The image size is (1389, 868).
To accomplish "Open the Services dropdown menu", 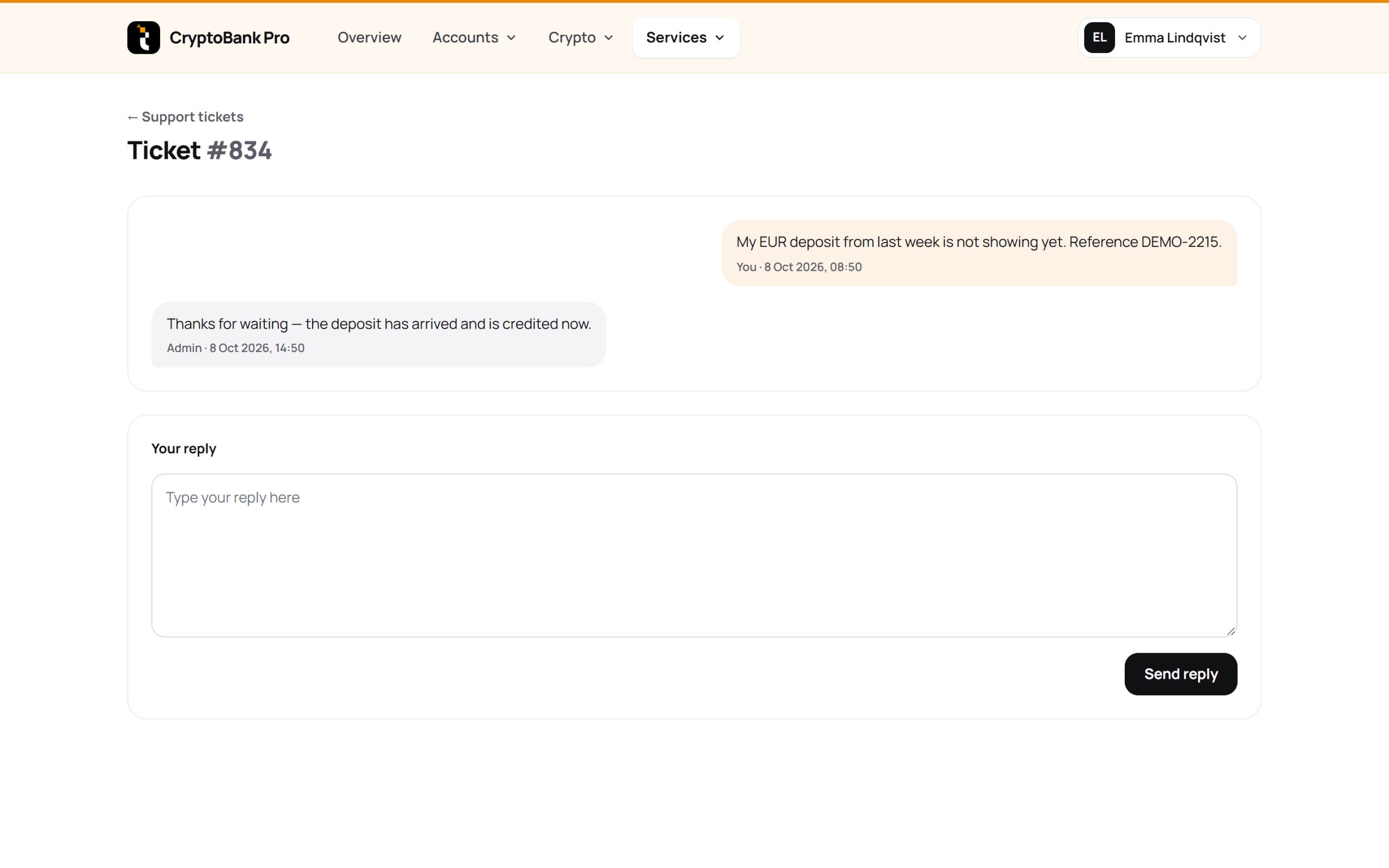I will tap(685, 37).
